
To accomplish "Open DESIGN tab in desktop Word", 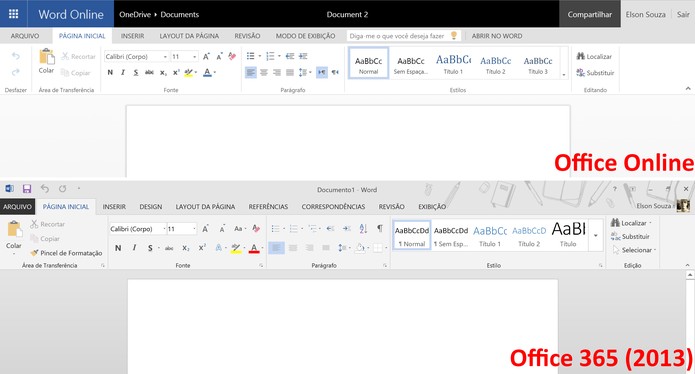I will click(151, 206).
